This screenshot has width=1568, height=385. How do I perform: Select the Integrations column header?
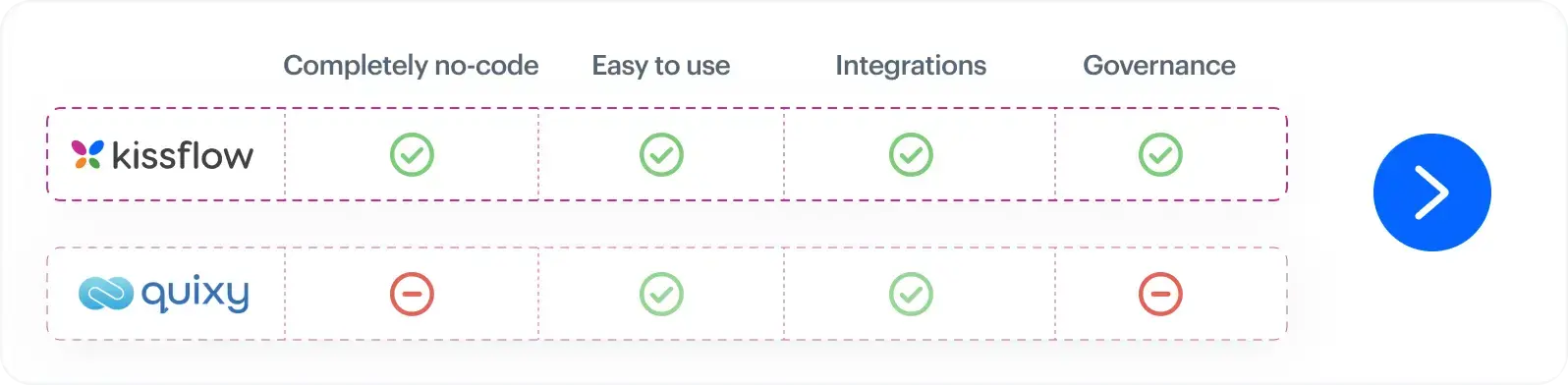click(x=911, y=66)
